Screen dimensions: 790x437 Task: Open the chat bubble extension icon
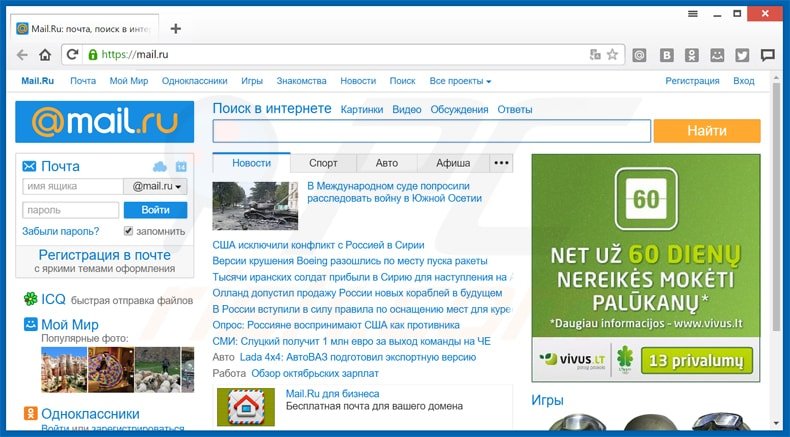pyautogui.click(x=767, y=55)
